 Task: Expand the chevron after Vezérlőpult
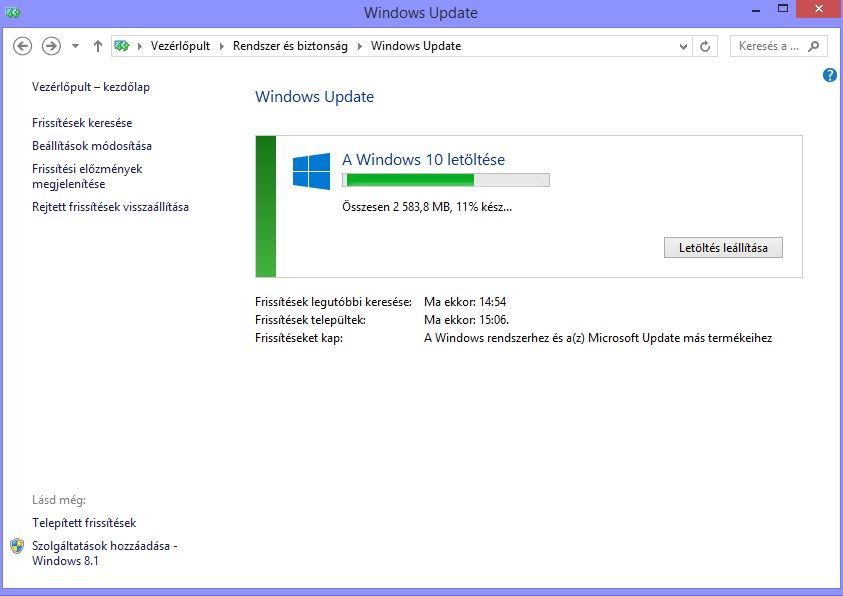pos(222,46)
